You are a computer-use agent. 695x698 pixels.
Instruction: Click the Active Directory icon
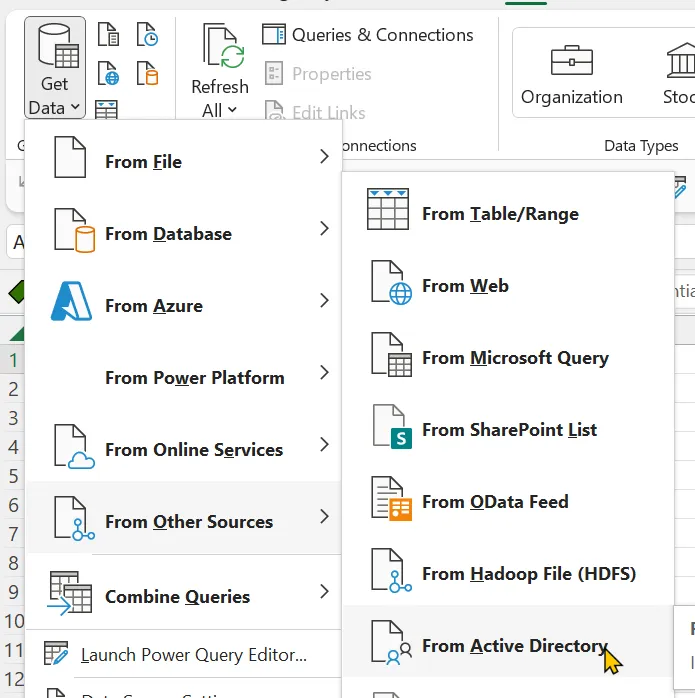pyautogui.click(x=391, y=642)
